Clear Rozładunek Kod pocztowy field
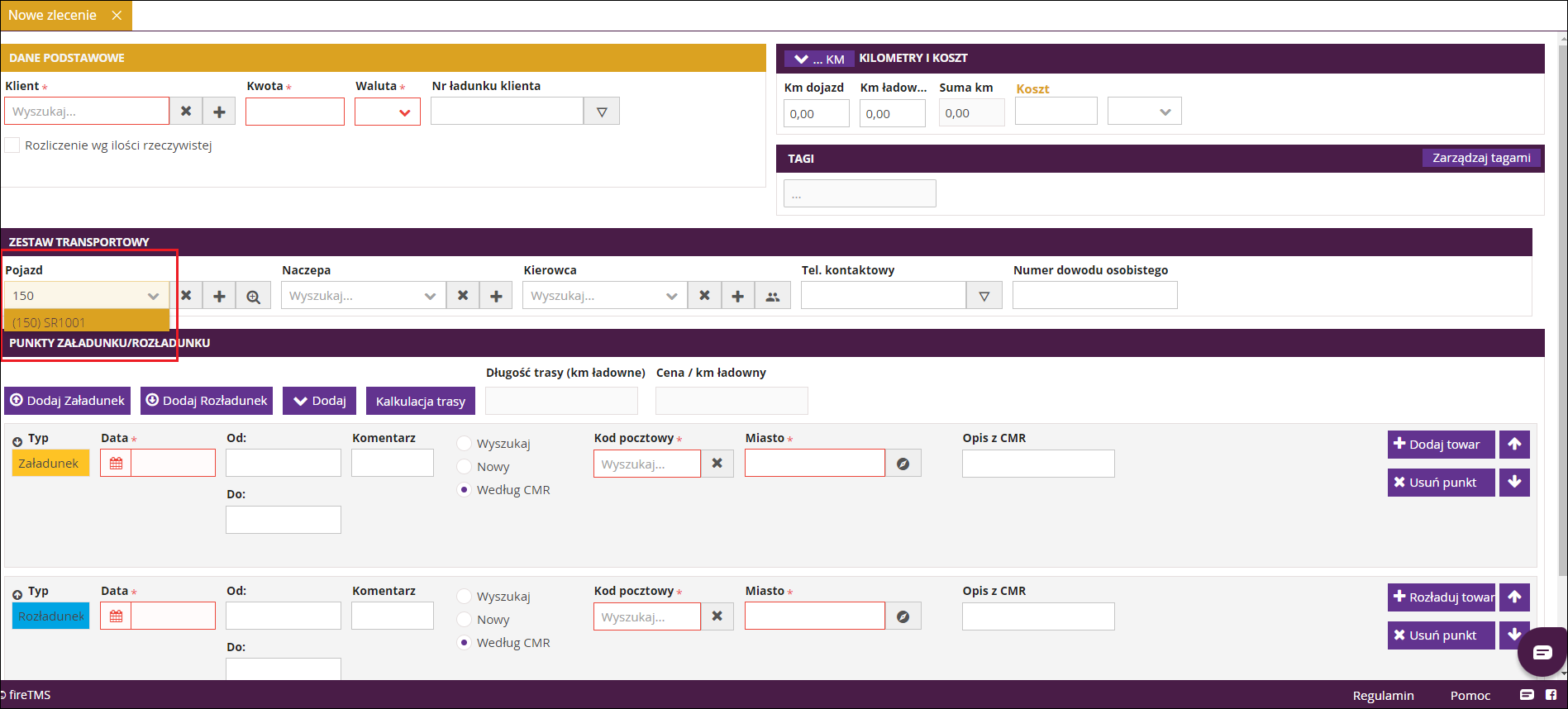This screenshot has height=709, width=1568. coord(717,616)
